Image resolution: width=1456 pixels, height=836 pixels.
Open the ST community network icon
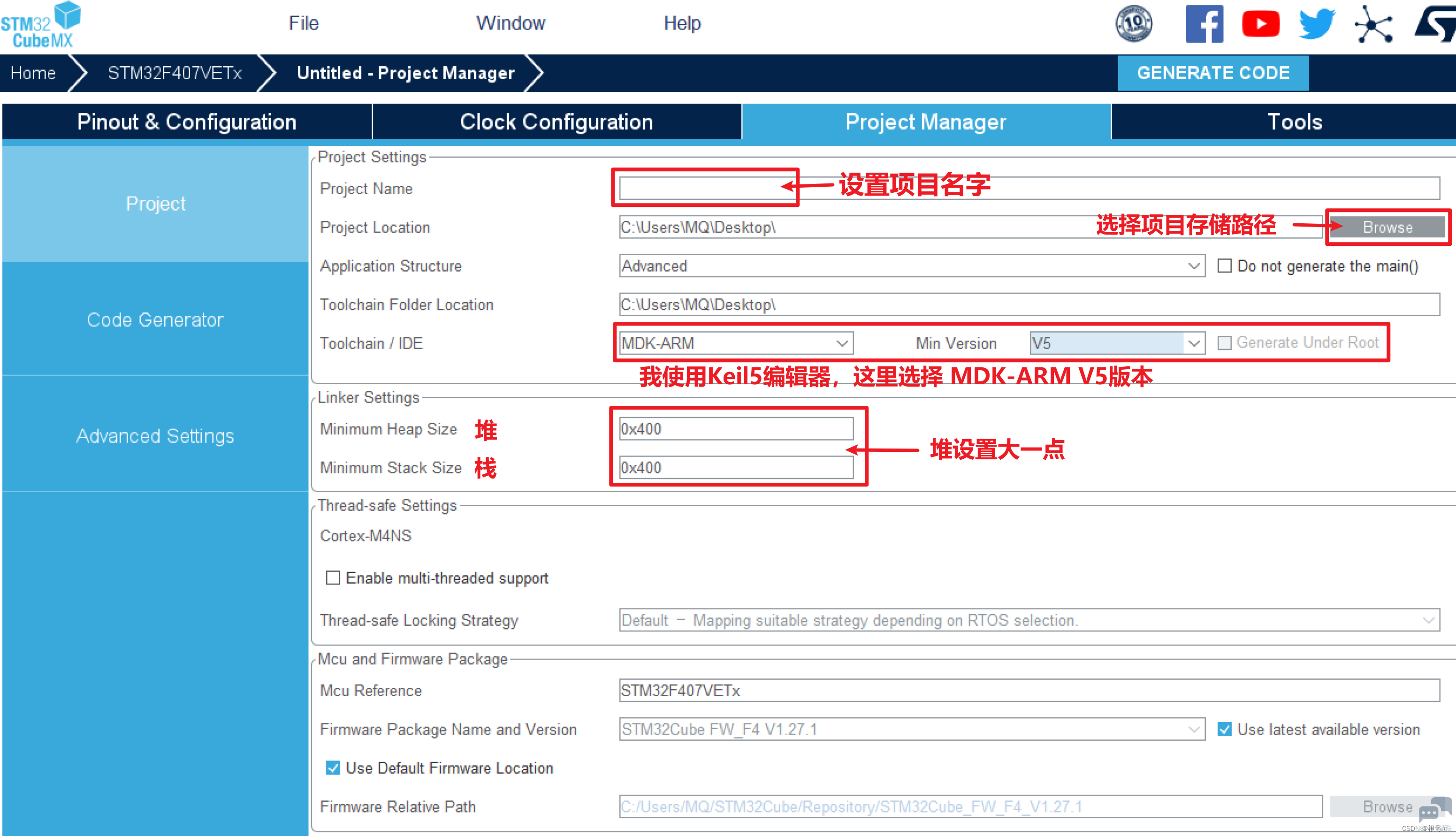click(1374, 23)
